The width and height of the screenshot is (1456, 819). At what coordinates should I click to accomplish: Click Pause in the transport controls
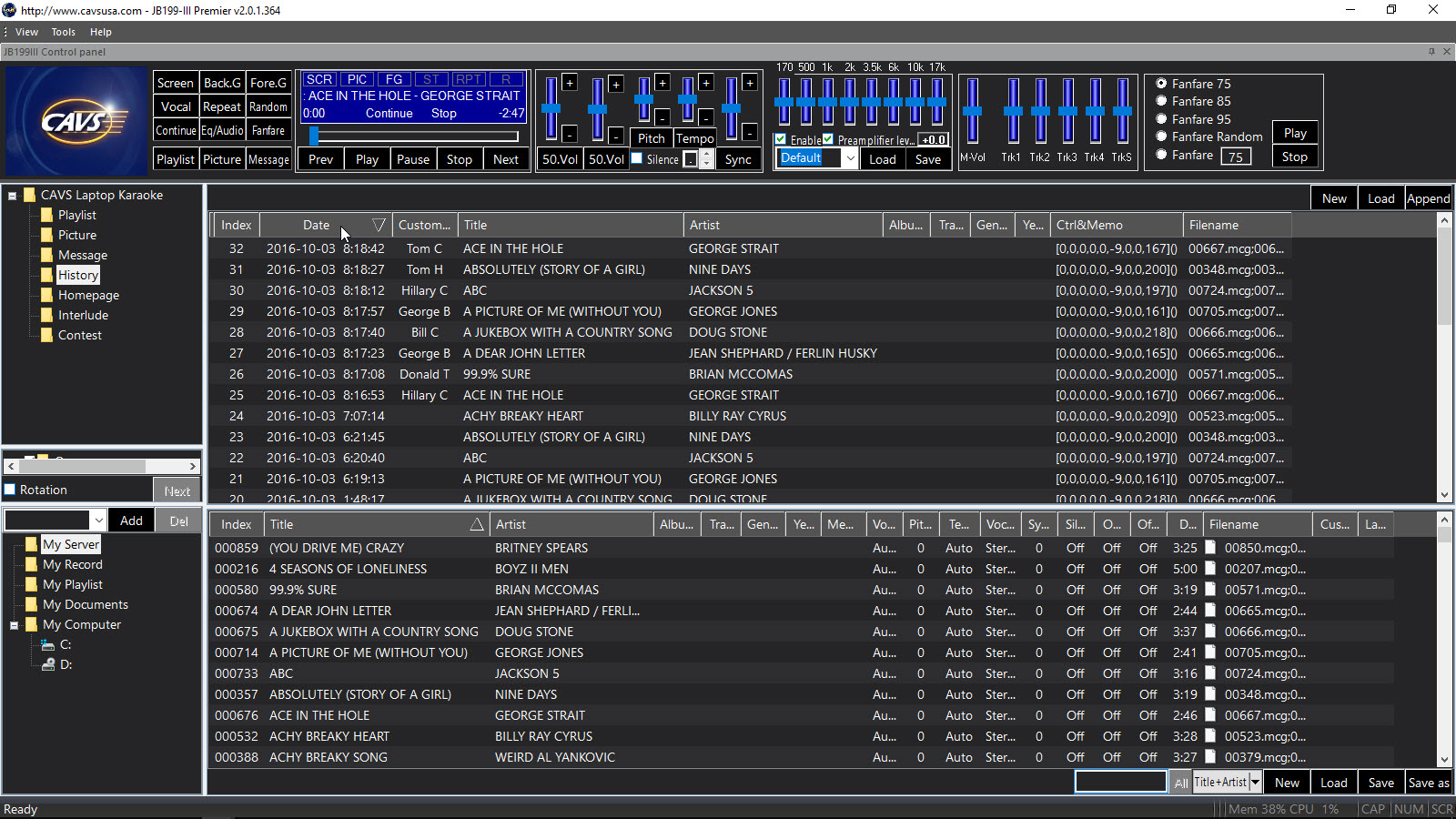pos(413,159)
